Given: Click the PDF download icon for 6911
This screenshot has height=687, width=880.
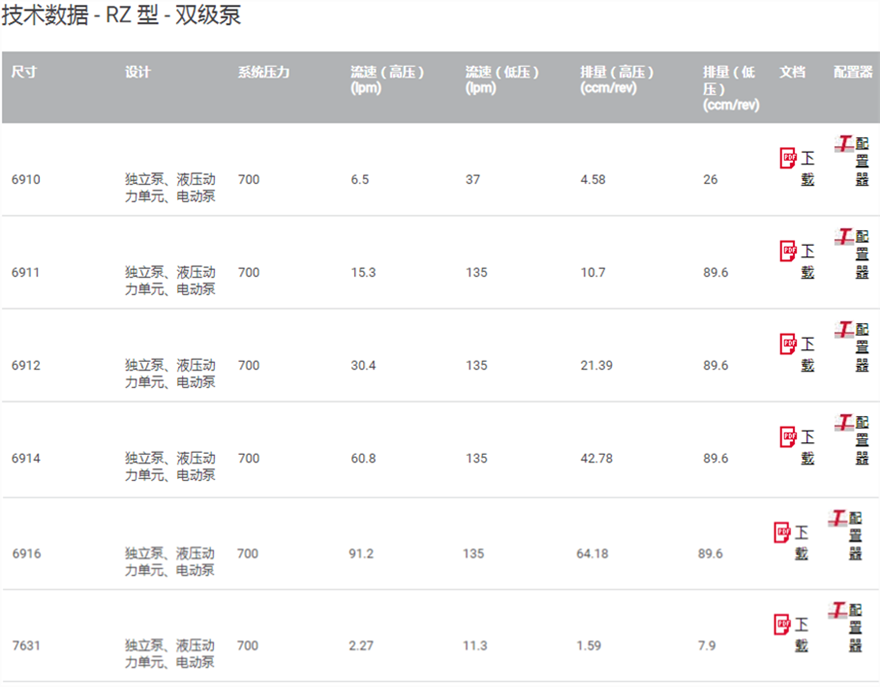Looking at the screenshot, I should tap(788, 251).
